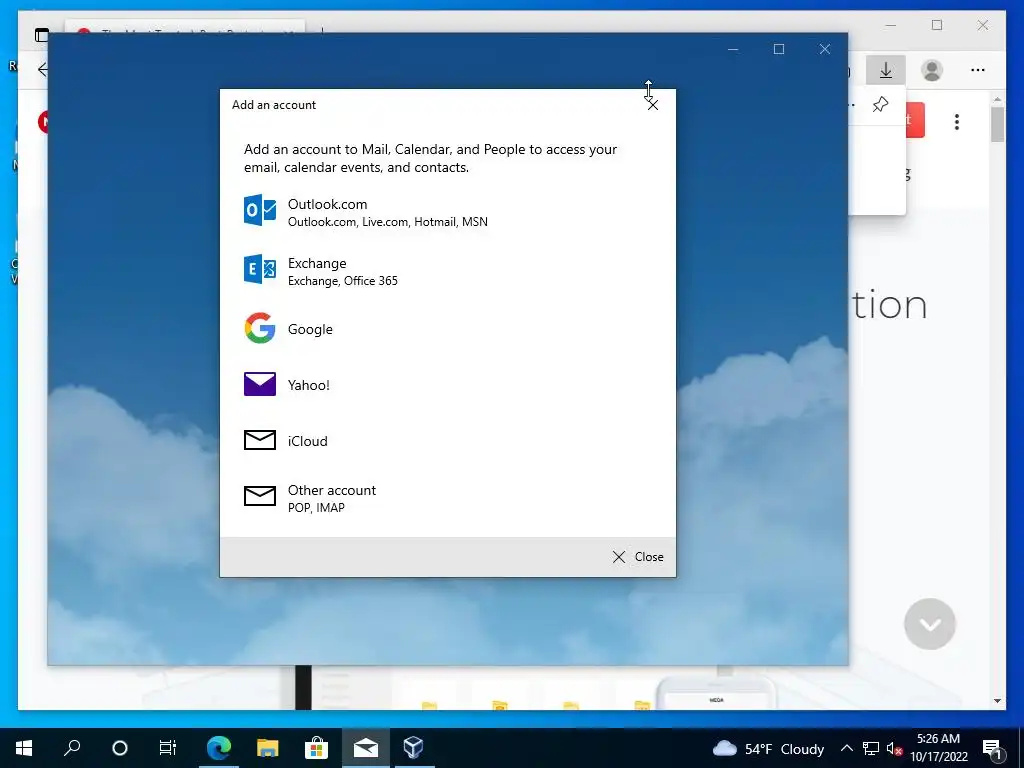
Task: Click the round scroll-down chevron on webpage
Action: pyautogui.click(x=930, y=624)
